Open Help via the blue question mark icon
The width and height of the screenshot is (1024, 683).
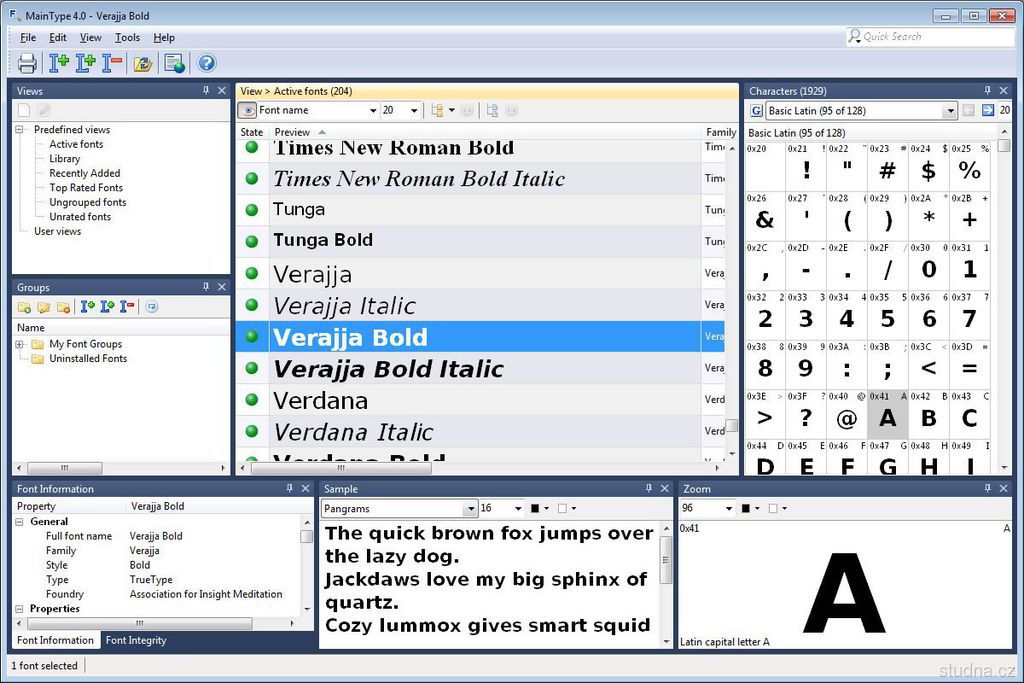click(207, 63)
